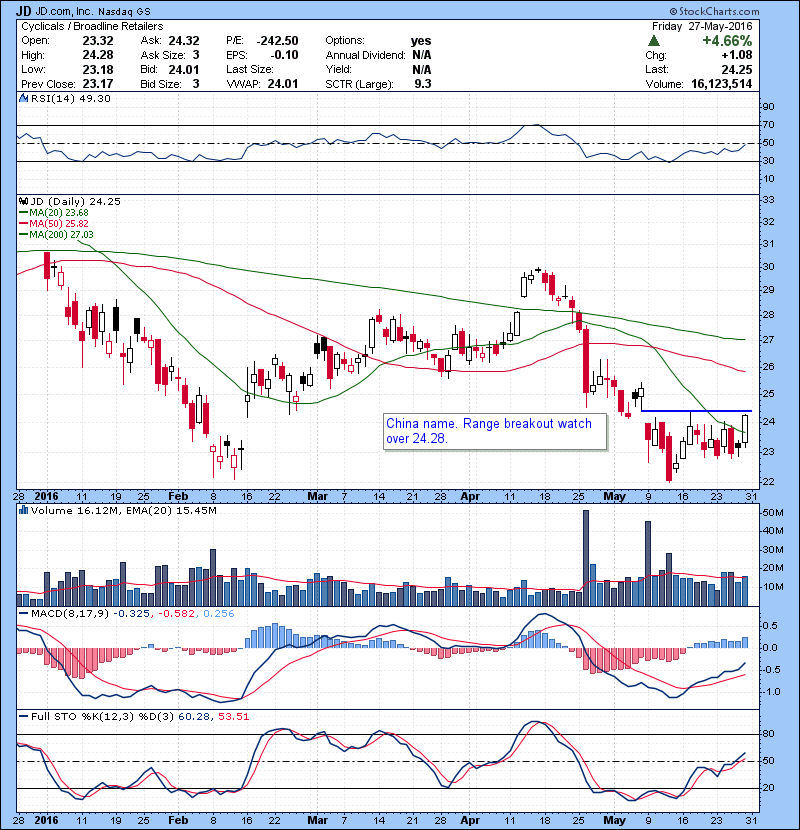This screenshot has height=830, width=800.
Task: Click the tallest late-April volume bar
Action: tap(586, 558)
